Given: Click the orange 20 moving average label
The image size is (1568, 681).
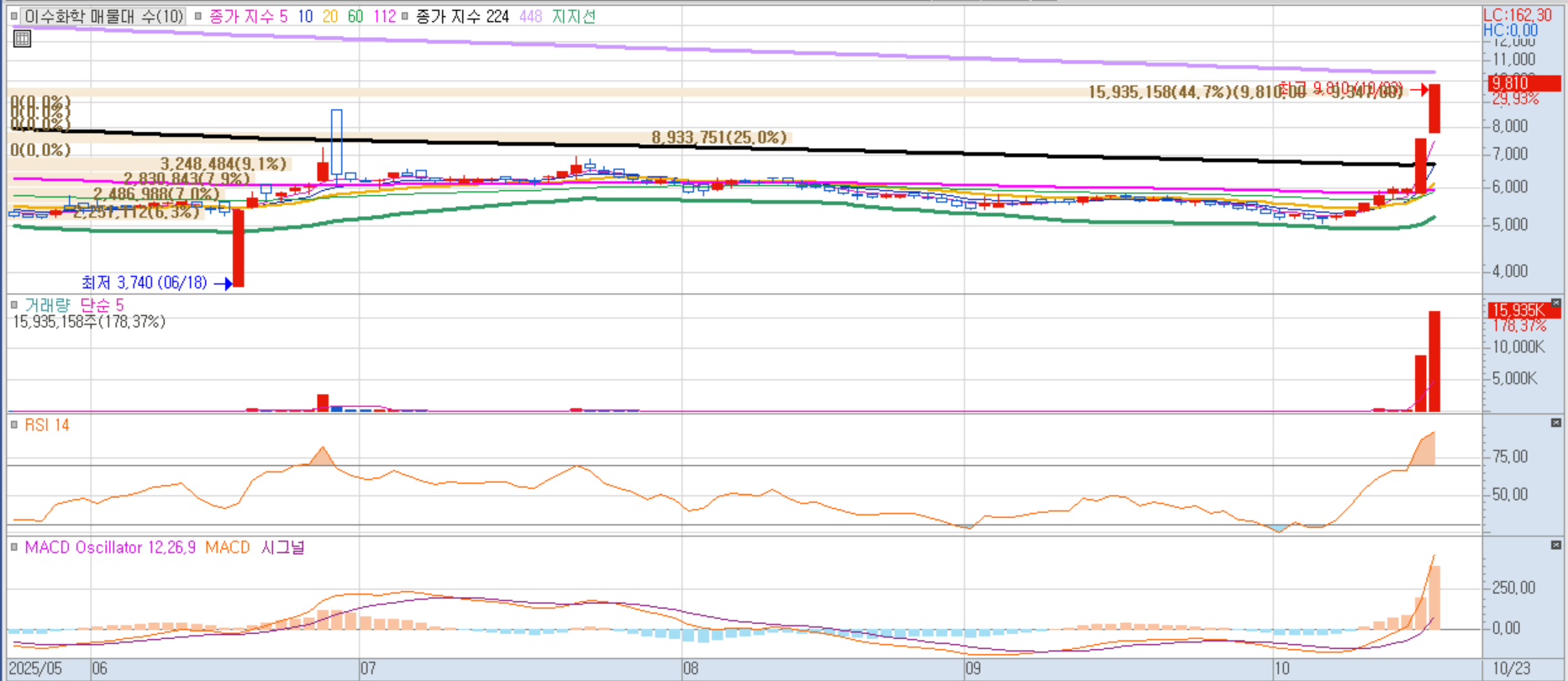Looking at the screenshot, I should (x=330, y=16).
